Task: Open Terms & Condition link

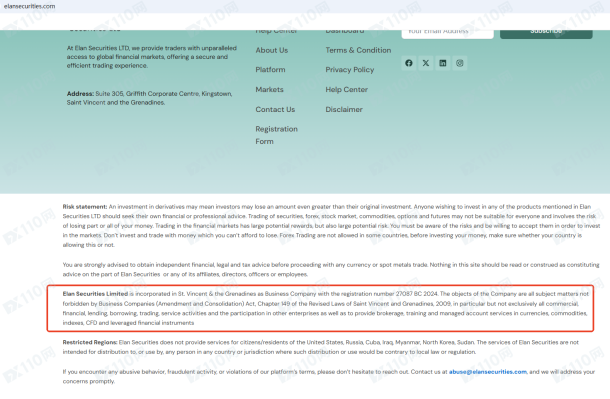Action: [x=358, y=50]
